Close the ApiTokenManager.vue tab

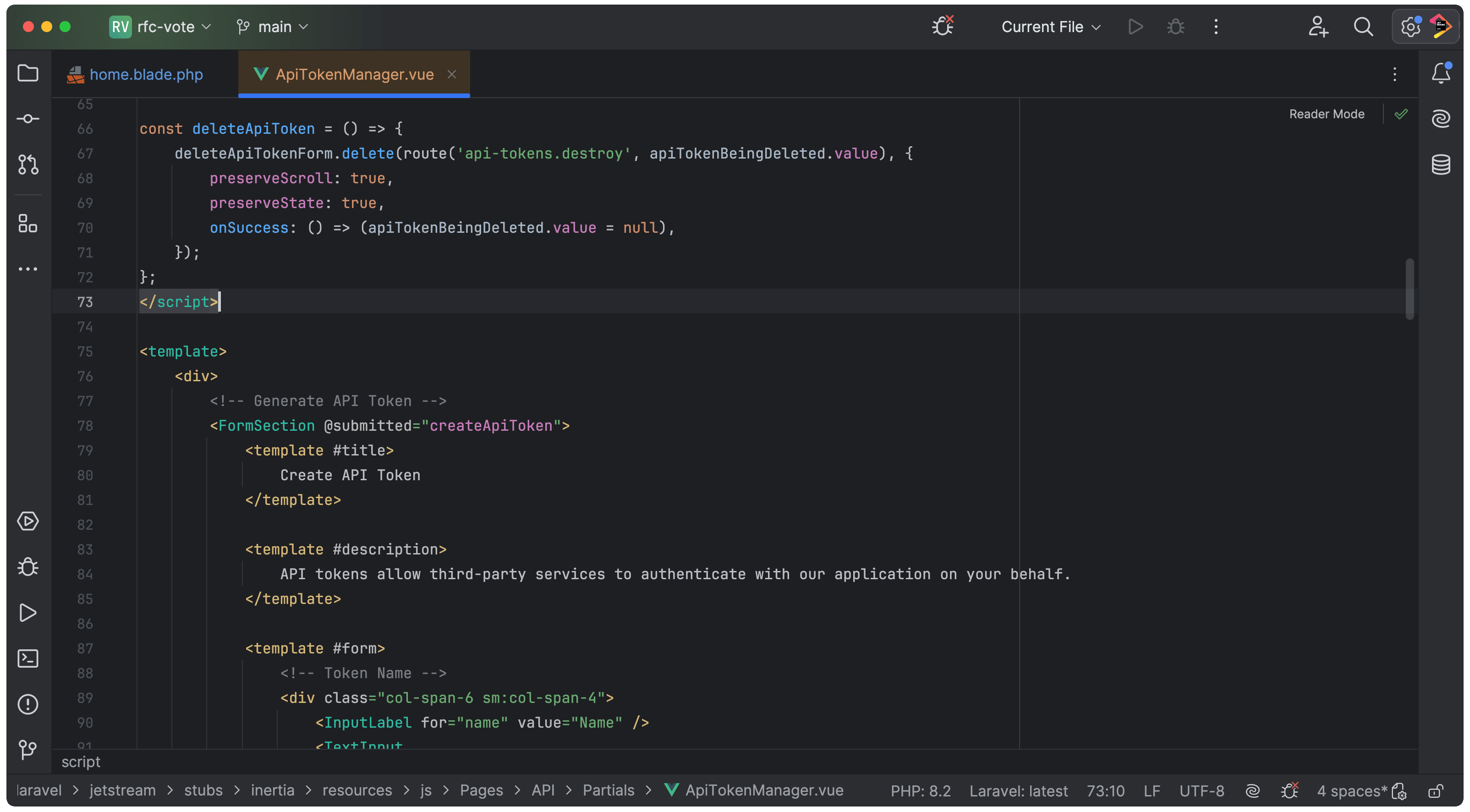click(451, 74)
